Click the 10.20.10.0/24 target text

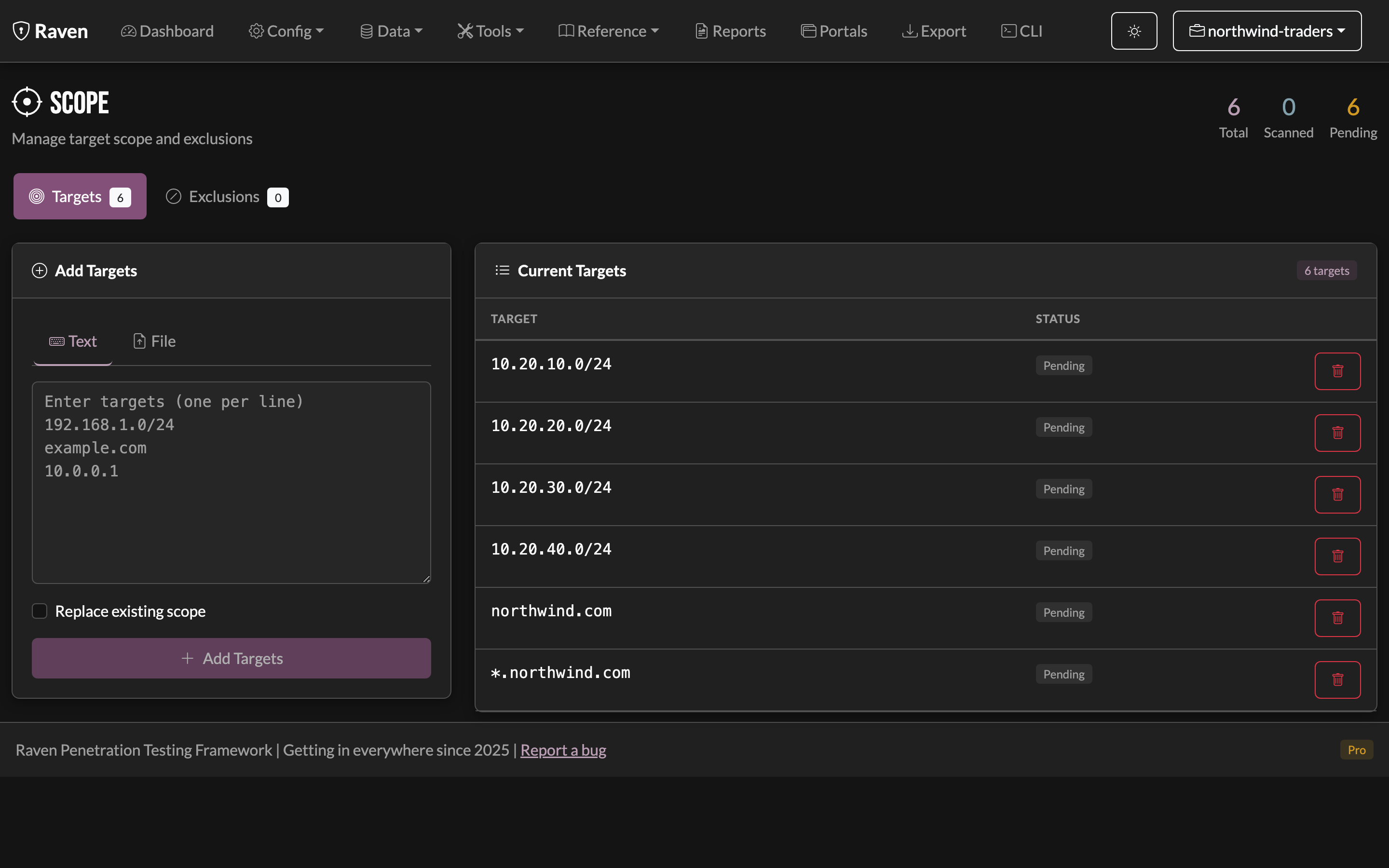pos(551,364)
